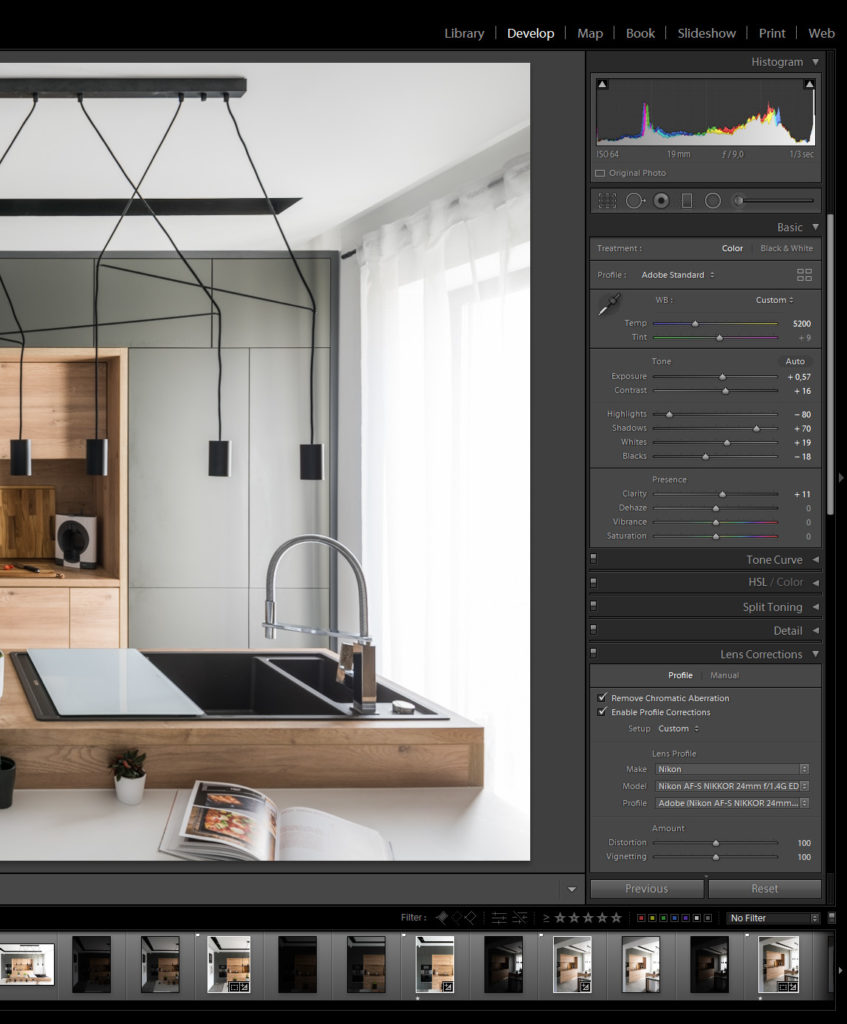This screenshot has width=847, height=1024.
Task: Open the Adobe Standard profile dropdown
Action: (678, 275)
